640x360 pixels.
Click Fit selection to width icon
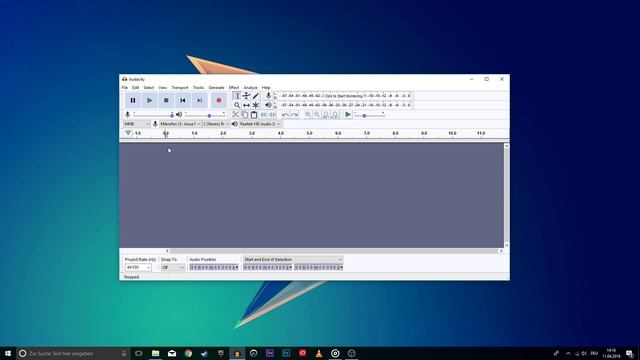(326, 115)
